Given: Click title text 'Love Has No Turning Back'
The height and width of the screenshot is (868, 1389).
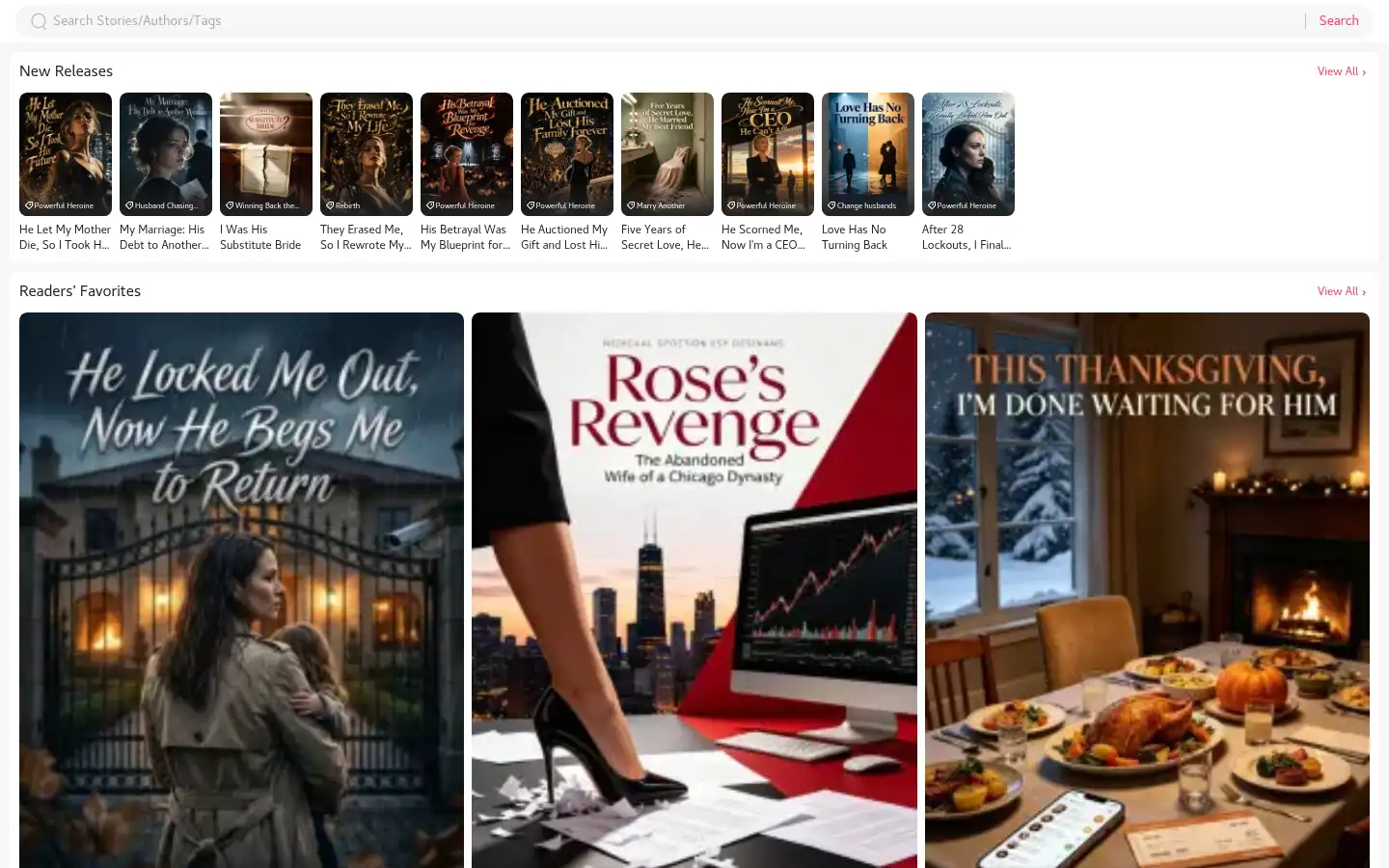Looking at the screenshot, I should click(x=855, y=237).
